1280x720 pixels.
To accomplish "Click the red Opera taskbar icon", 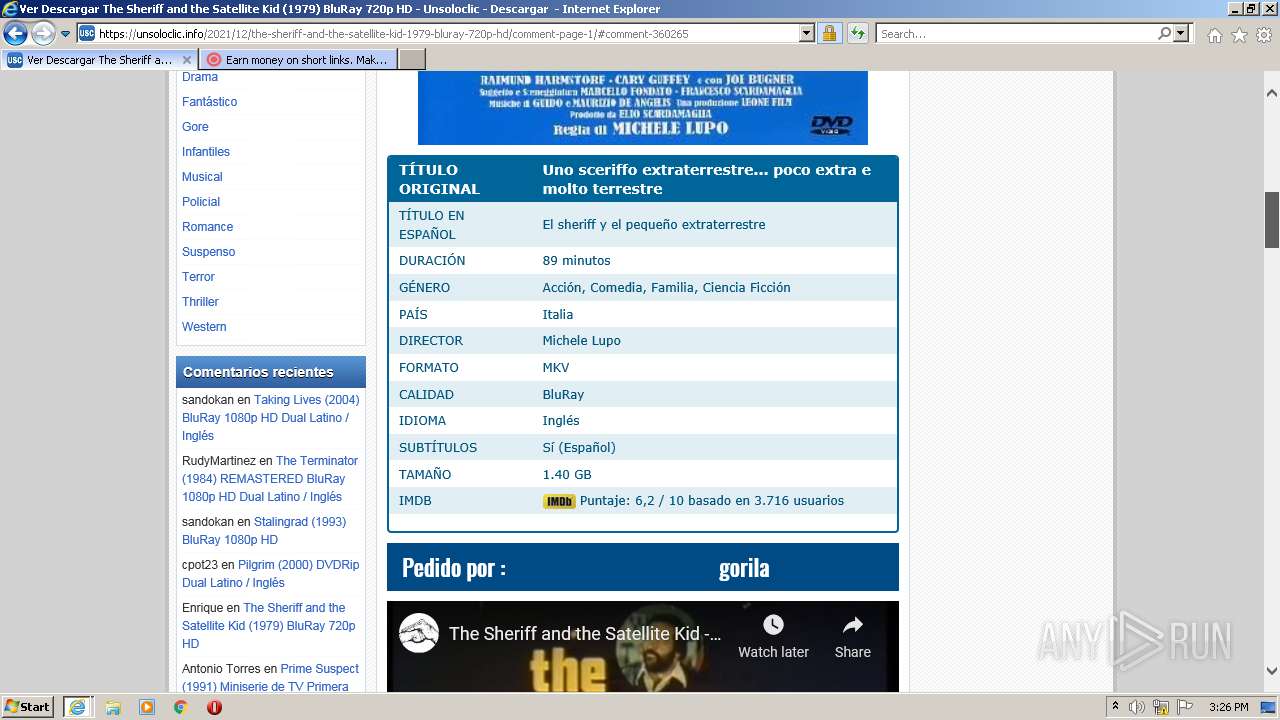I will pos(214,707).
